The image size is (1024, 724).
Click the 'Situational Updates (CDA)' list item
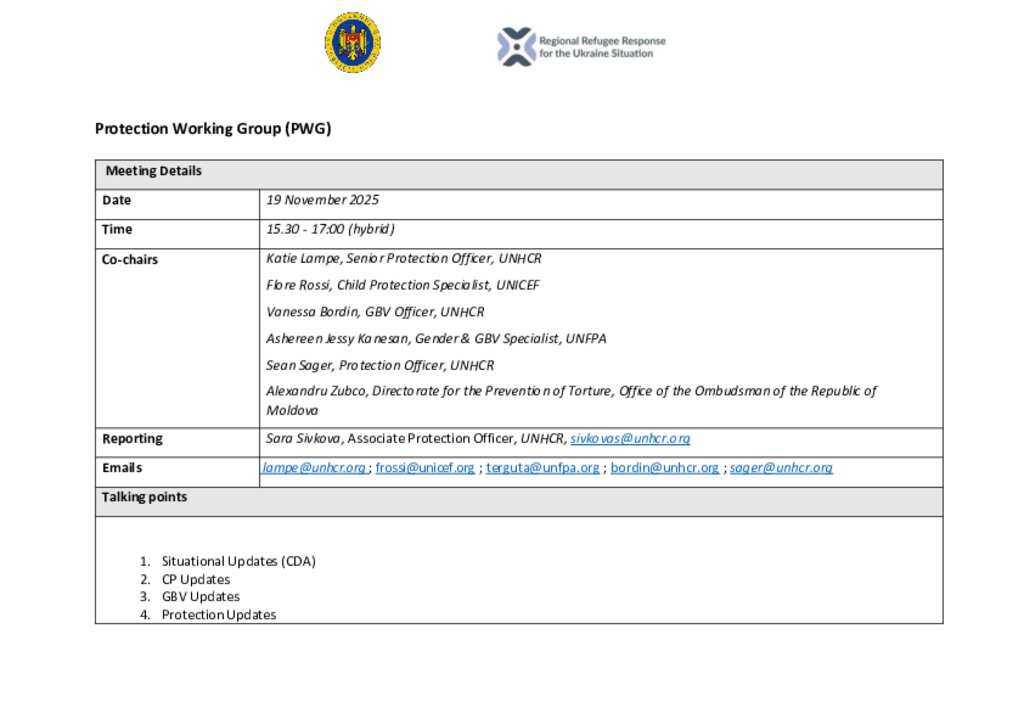coord(238,562)
